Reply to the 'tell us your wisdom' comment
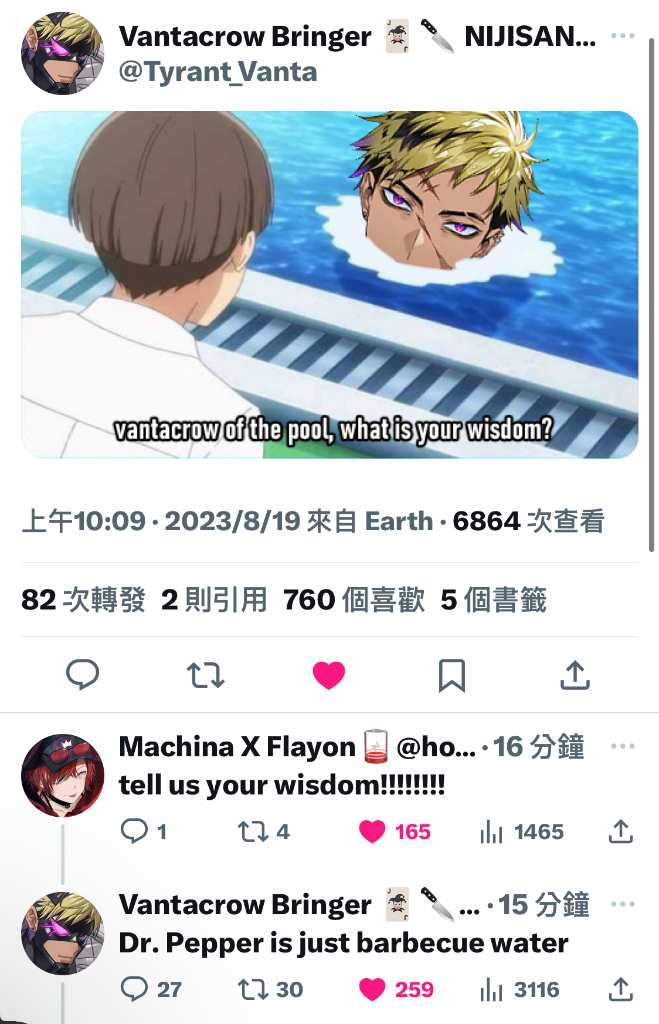This screenshot has width=659, height=1024. 144,831
